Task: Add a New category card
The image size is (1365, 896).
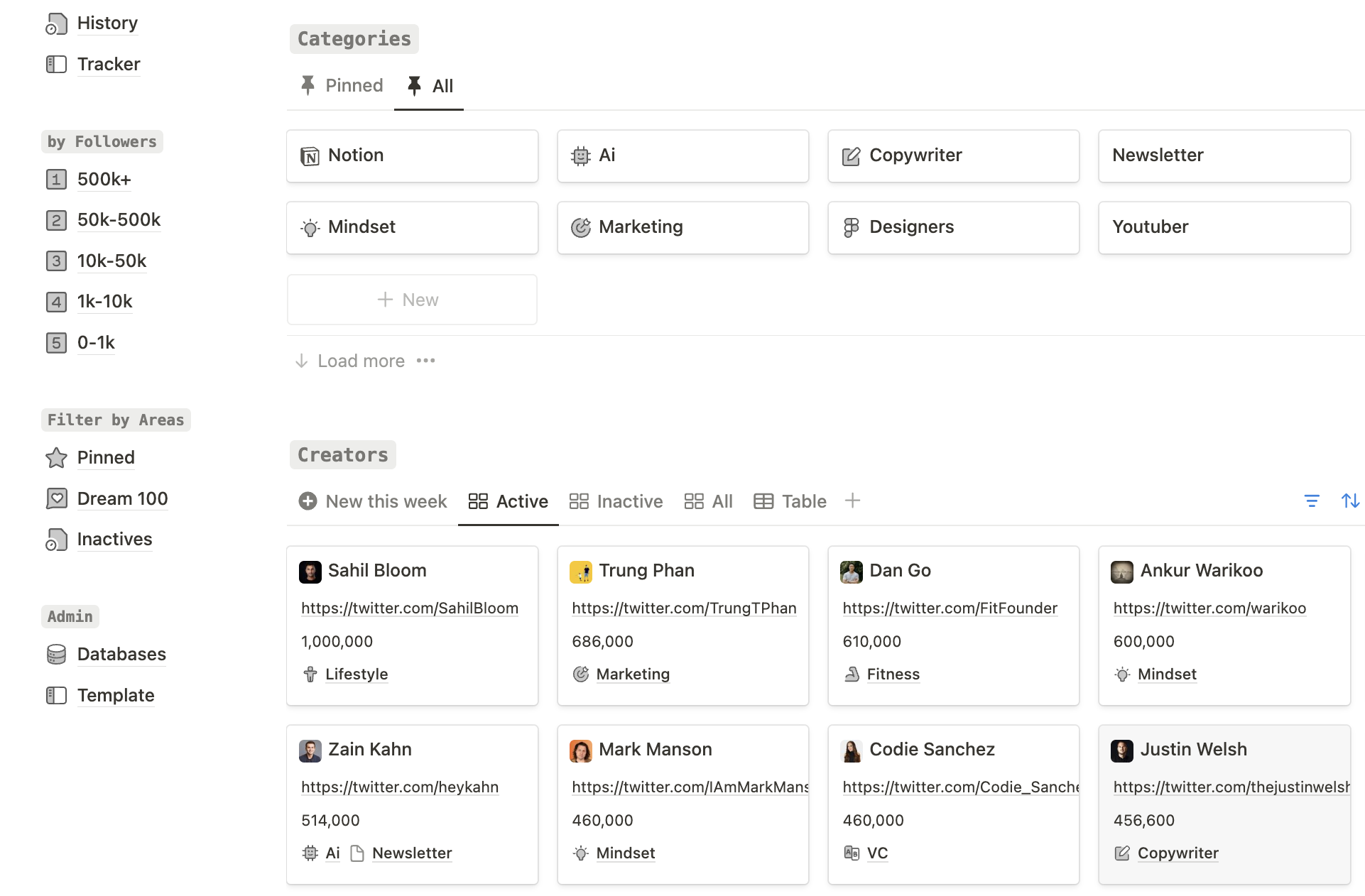Action: coord(412,300)
